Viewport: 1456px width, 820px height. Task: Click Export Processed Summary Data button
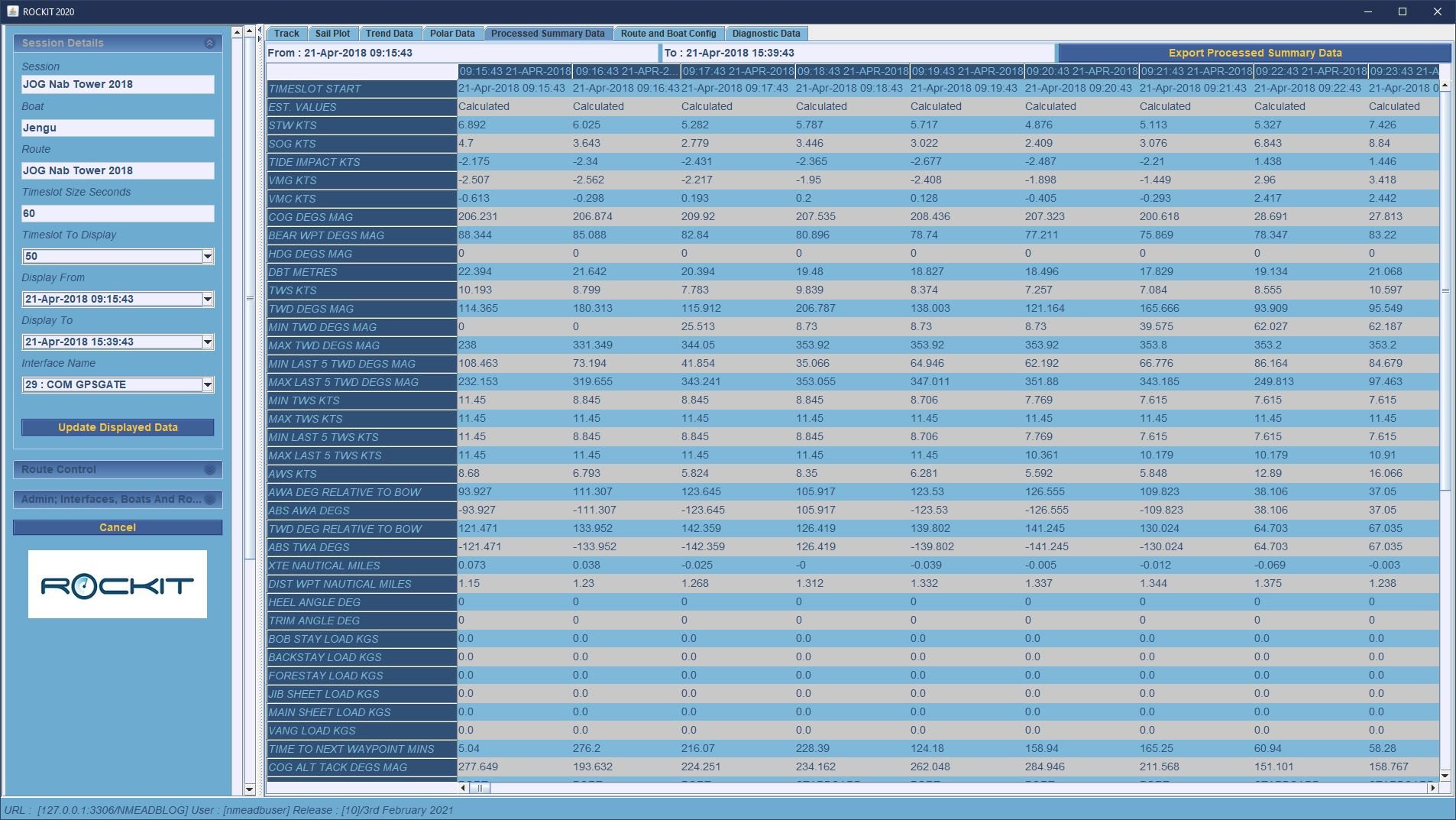1254,53
